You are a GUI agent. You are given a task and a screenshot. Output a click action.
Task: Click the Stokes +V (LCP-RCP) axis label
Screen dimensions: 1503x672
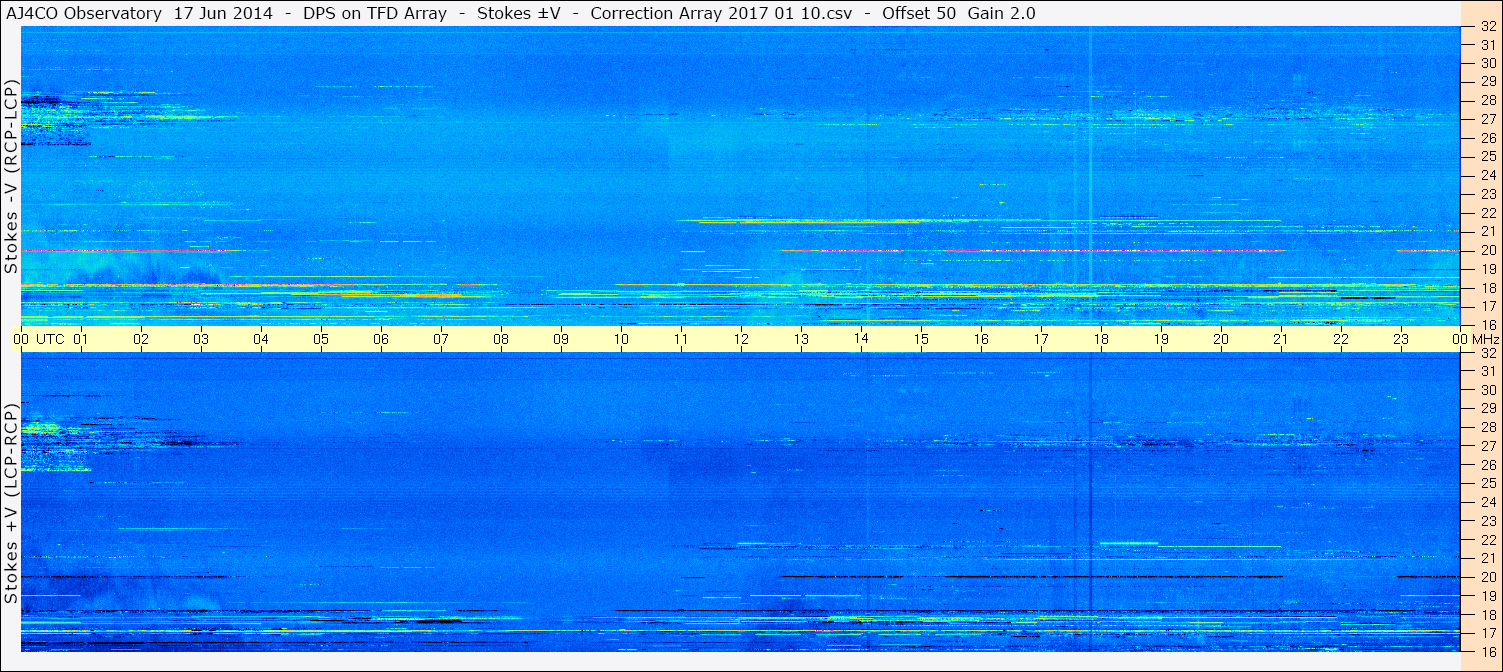coord(12,504)
